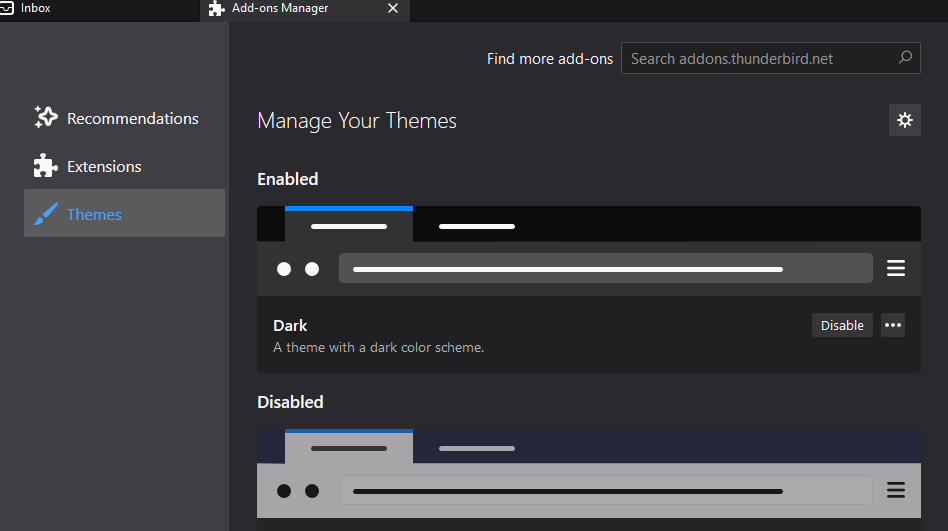Open the Recommendations section

[x=132, y=118]
